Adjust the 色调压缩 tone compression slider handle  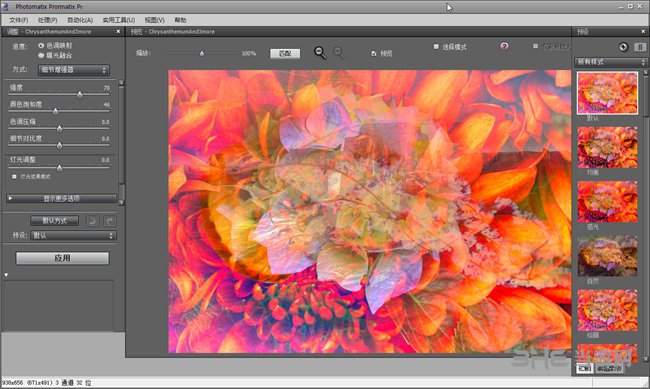coord(59,129)
